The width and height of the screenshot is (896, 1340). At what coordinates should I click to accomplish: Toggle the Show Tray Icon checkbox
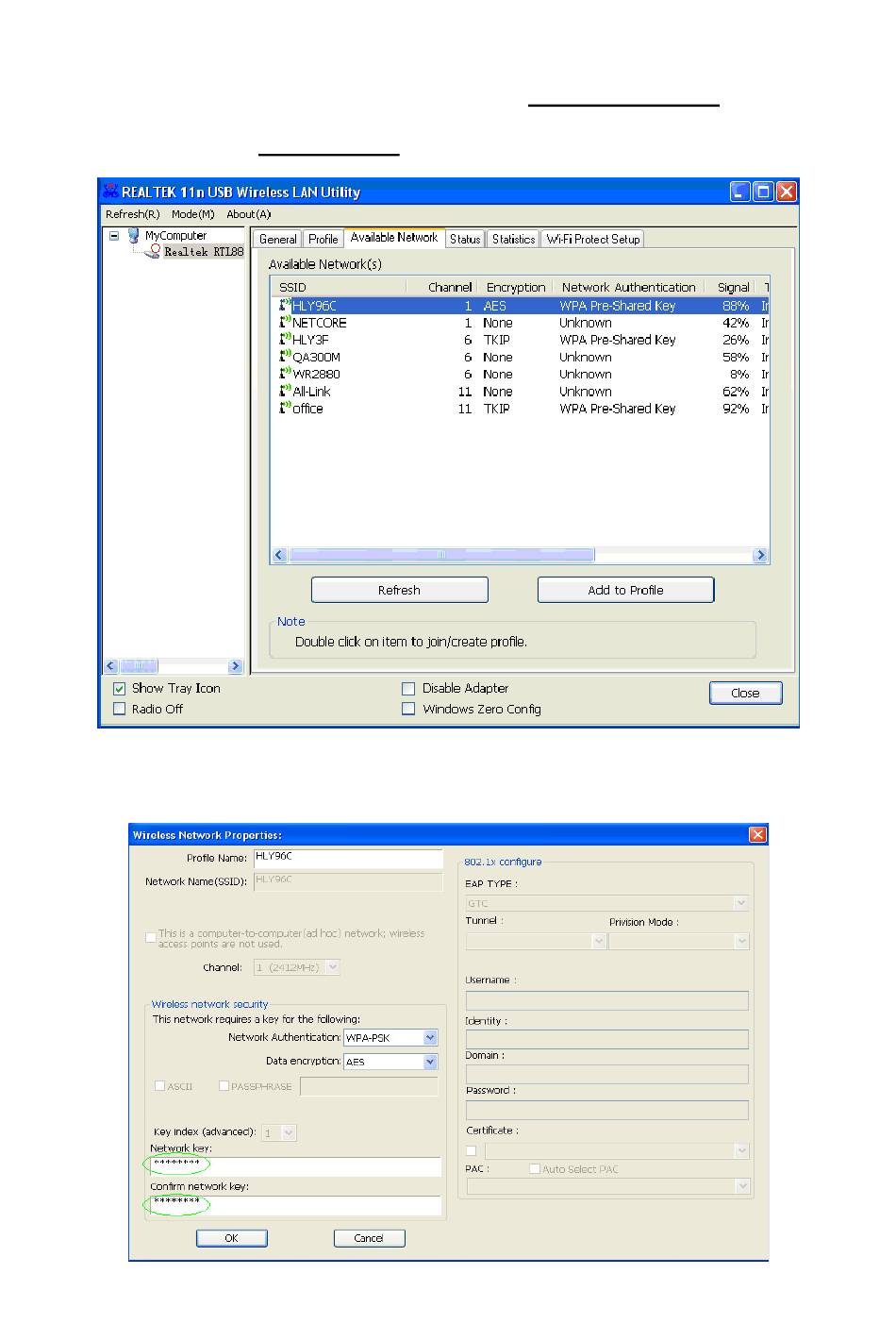click(x=119, y=689)
